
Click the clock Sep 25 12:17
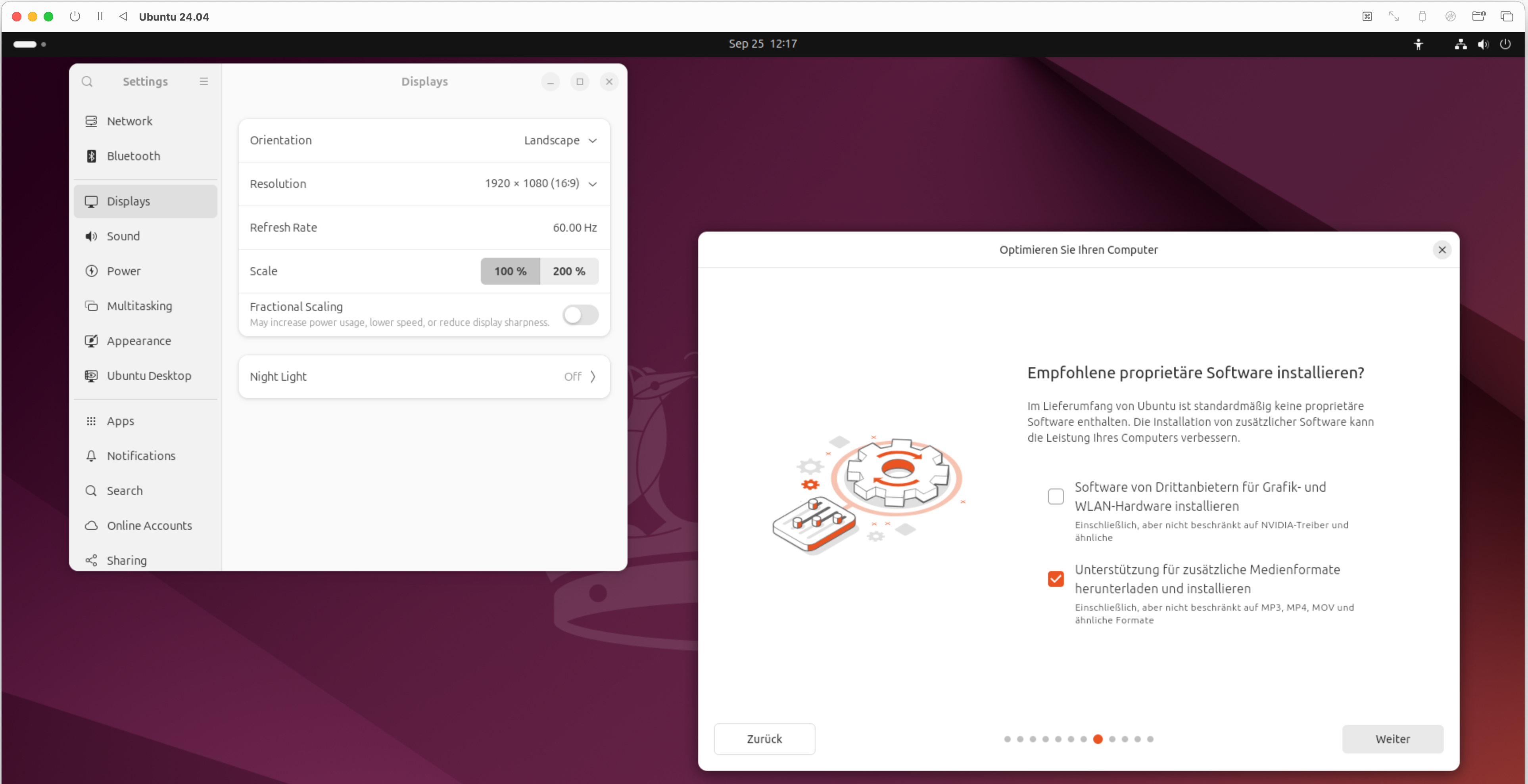click(x=763, y=44)
